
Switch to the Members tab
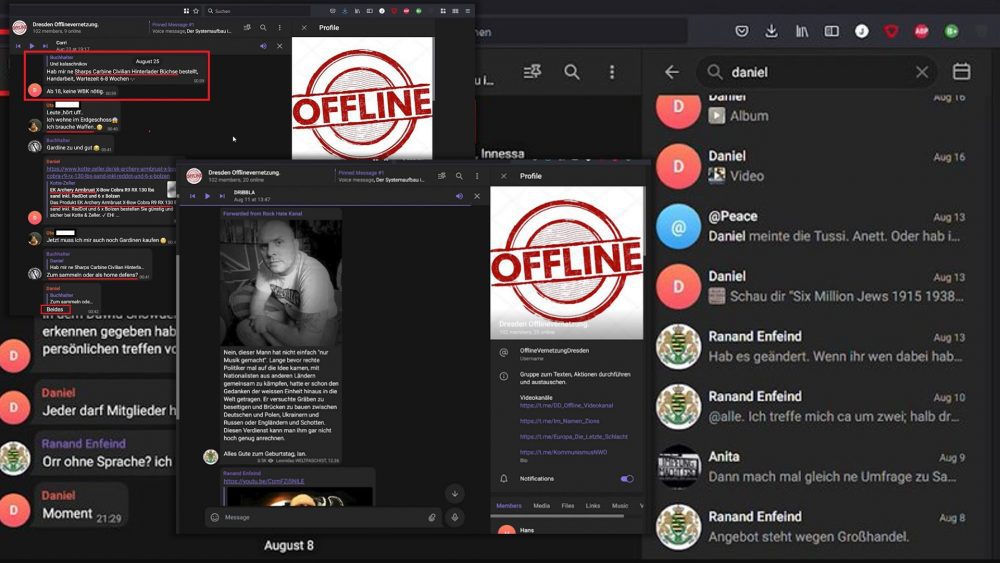[x=509, y=506]
